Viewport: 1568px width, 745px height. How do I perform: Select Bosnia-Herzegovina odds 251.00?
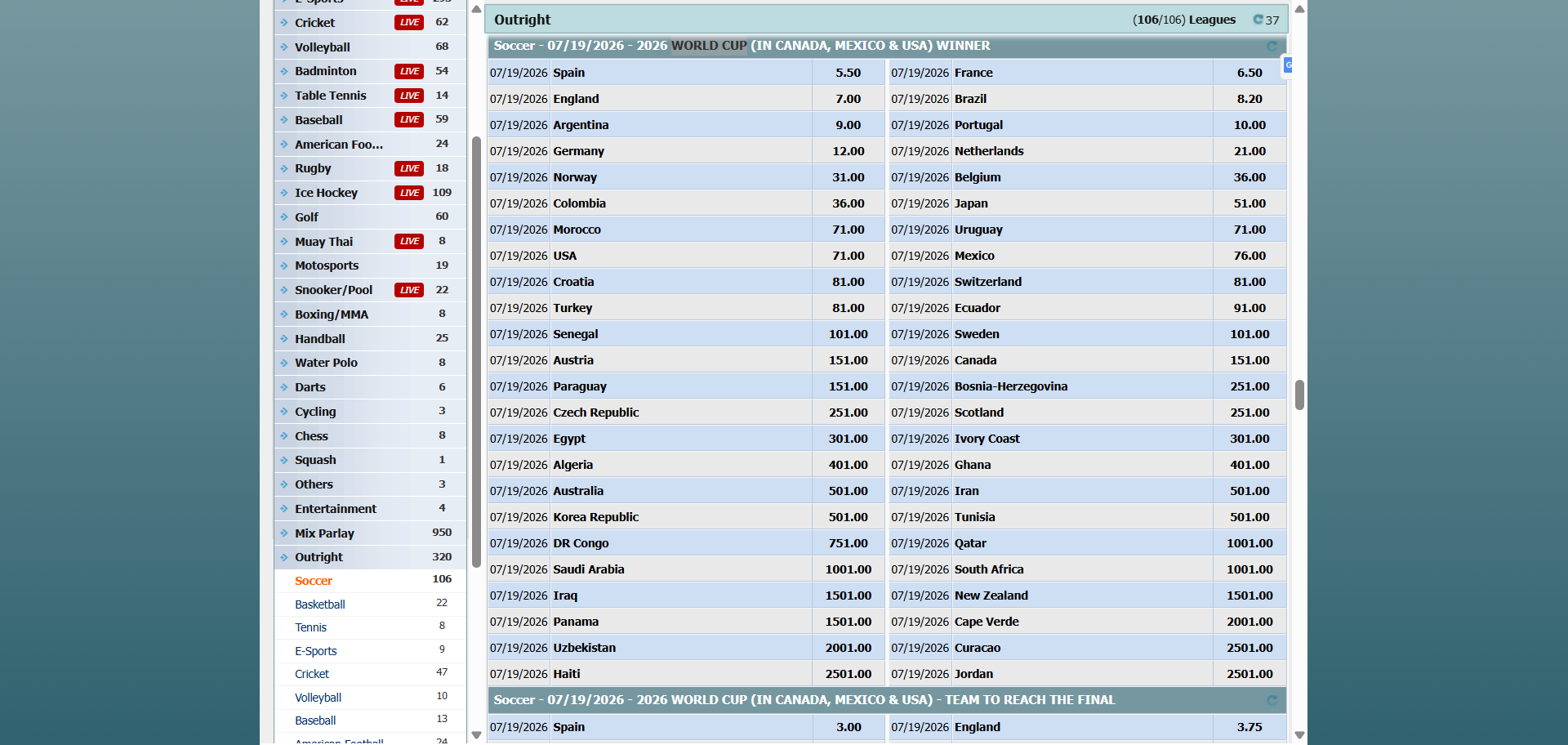click(1249, 386)
